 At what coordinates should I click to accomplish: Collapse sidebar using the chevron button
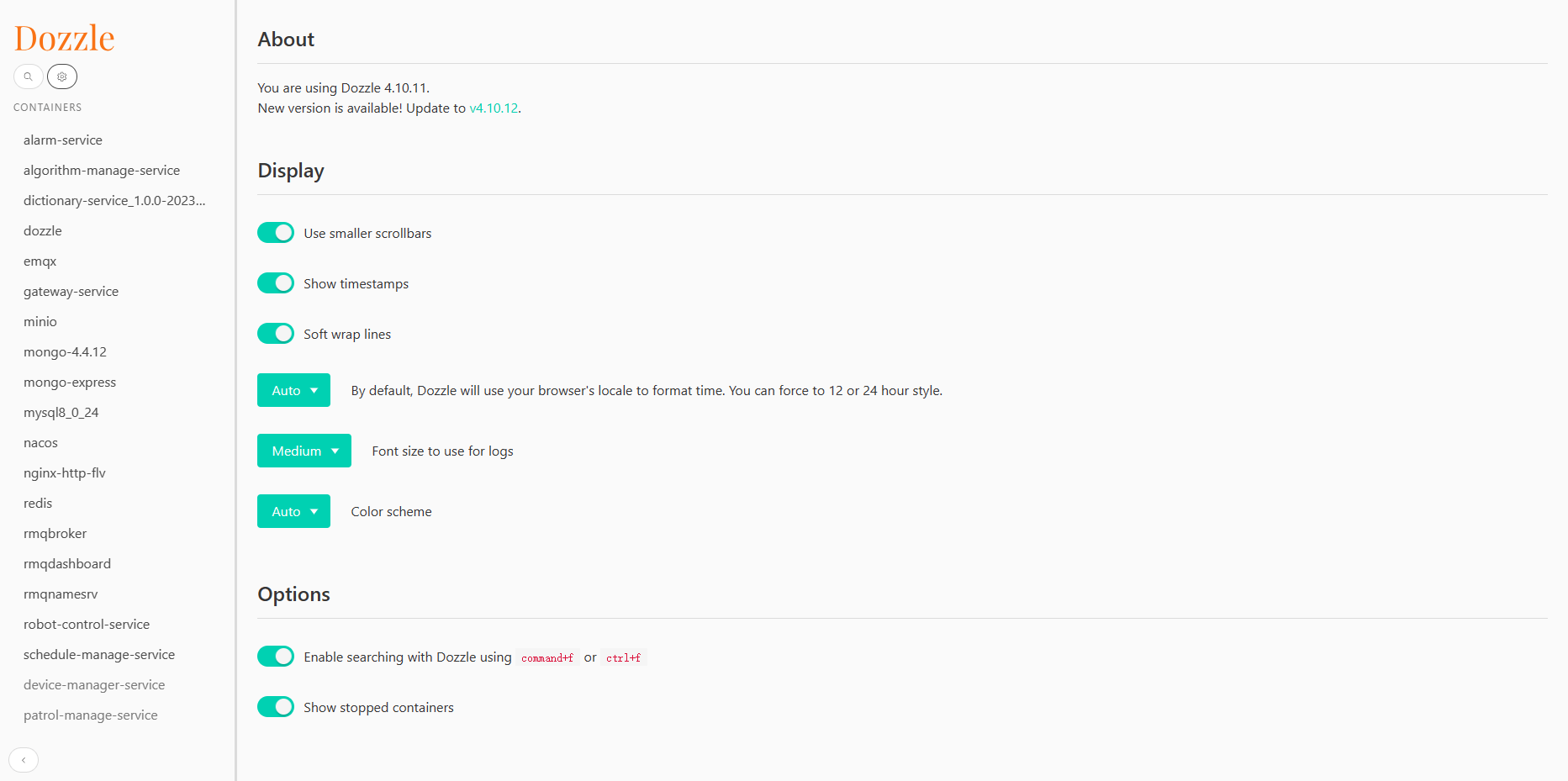click(24, 760)
